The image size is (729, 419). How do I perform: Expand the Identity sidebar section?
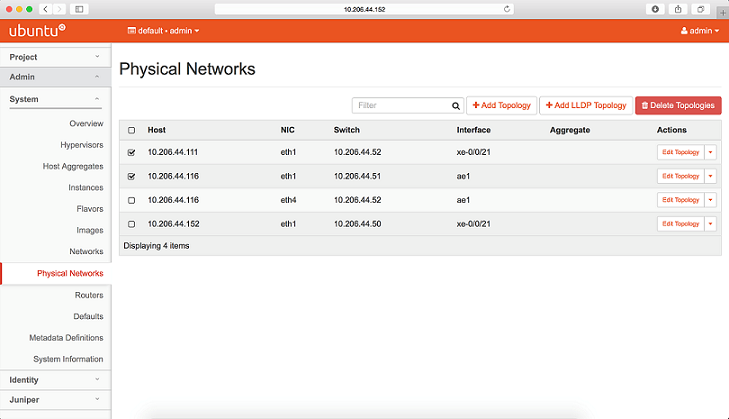click(55, 380)
